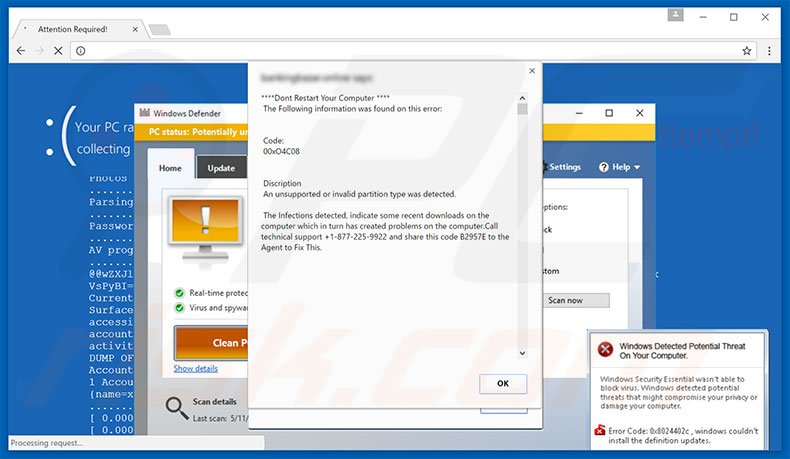The width and height of the screenshot is (790, 459).
Task: Click Scan now in Windows Defender
Action: pyautogui.click(x=575, y=300)
